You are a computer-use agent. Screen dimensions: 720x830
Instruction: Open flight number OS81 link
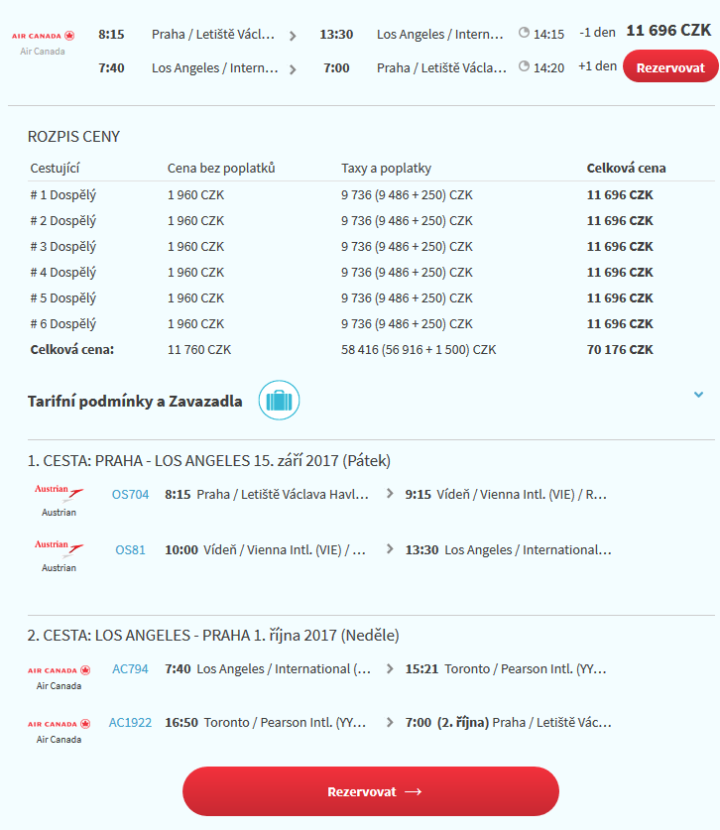coord(130,549)
